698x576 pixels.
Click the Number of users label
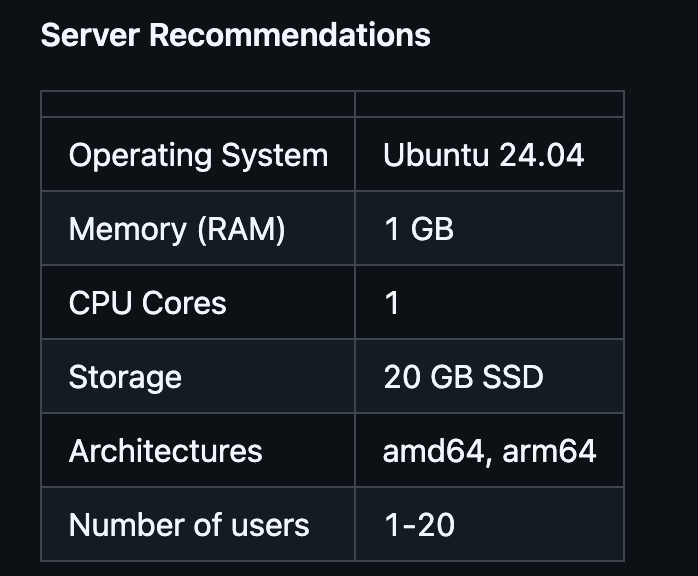pos(189,525)
